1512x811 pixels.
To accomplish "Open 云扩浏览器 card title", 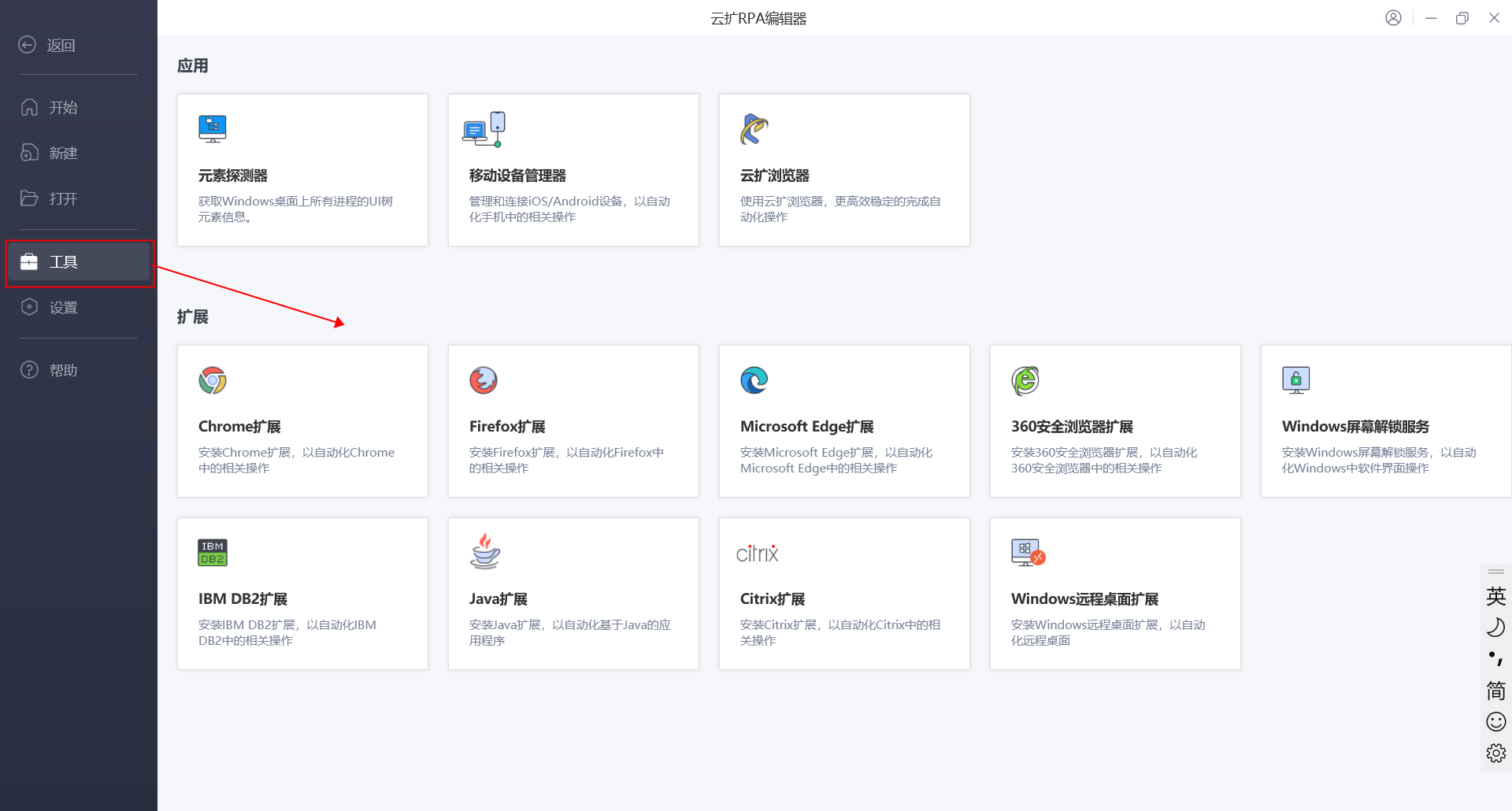I will [x=775, y=176].
